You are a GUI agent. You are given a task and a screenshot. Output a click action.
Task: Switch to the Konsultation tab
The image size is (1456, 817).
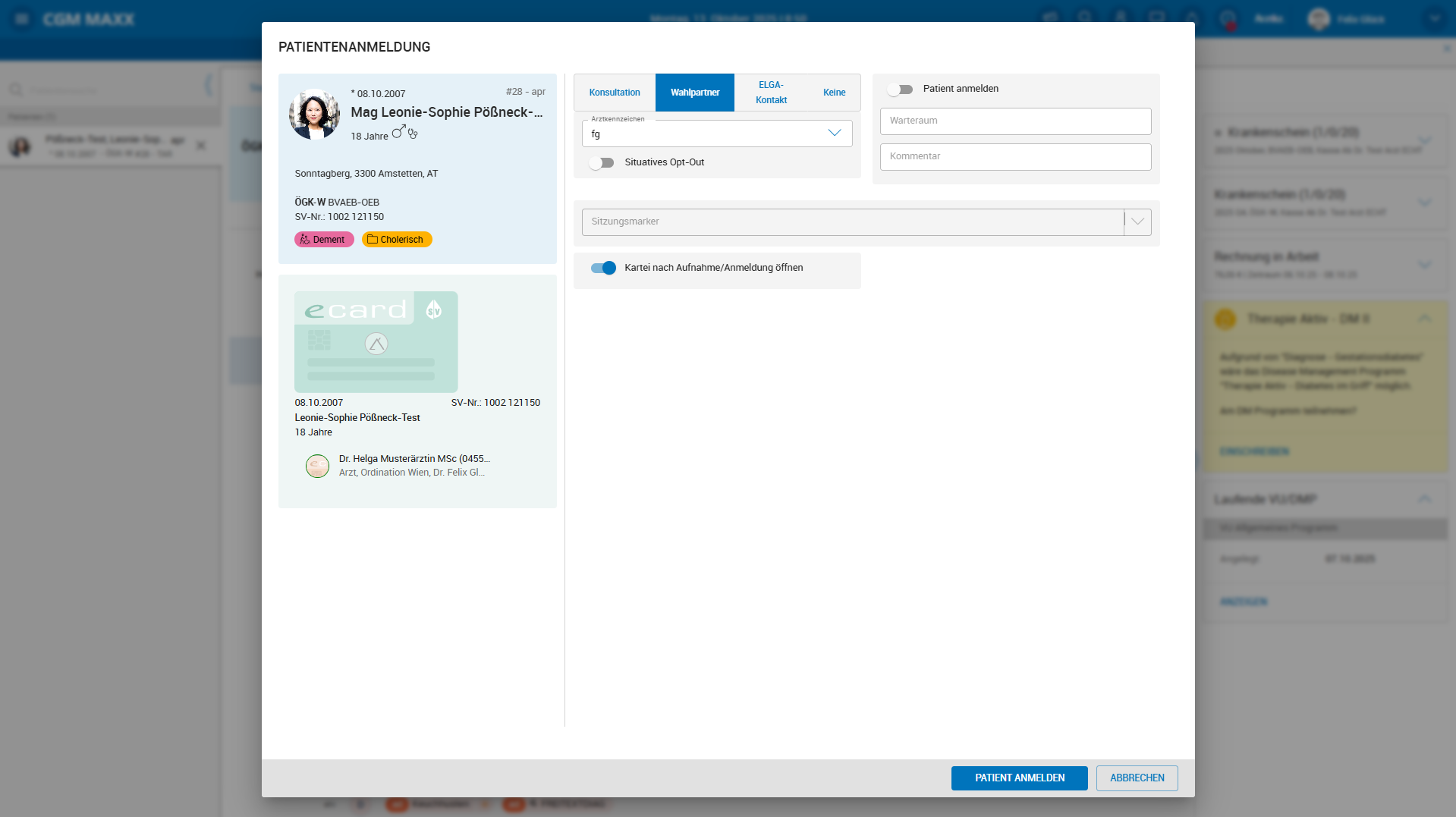(615, 93)
